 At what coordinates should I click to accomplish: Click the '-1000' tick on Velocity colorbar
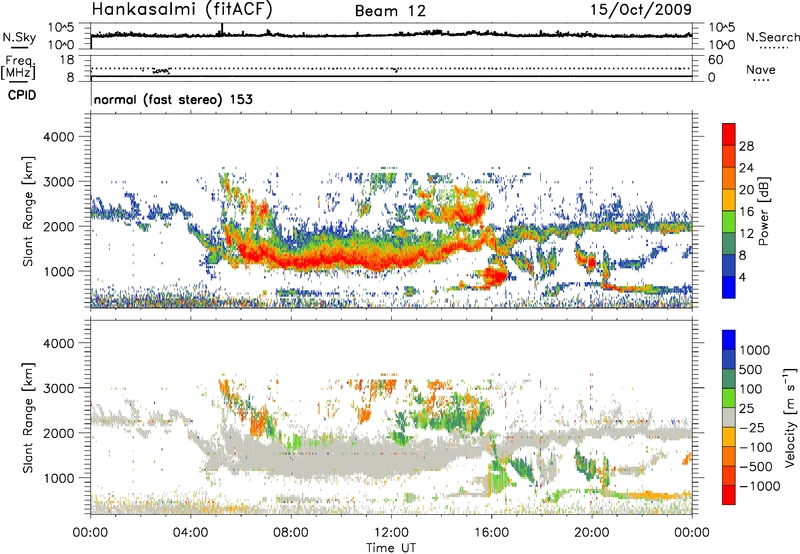pyautogui.click(x=760, y=486)
